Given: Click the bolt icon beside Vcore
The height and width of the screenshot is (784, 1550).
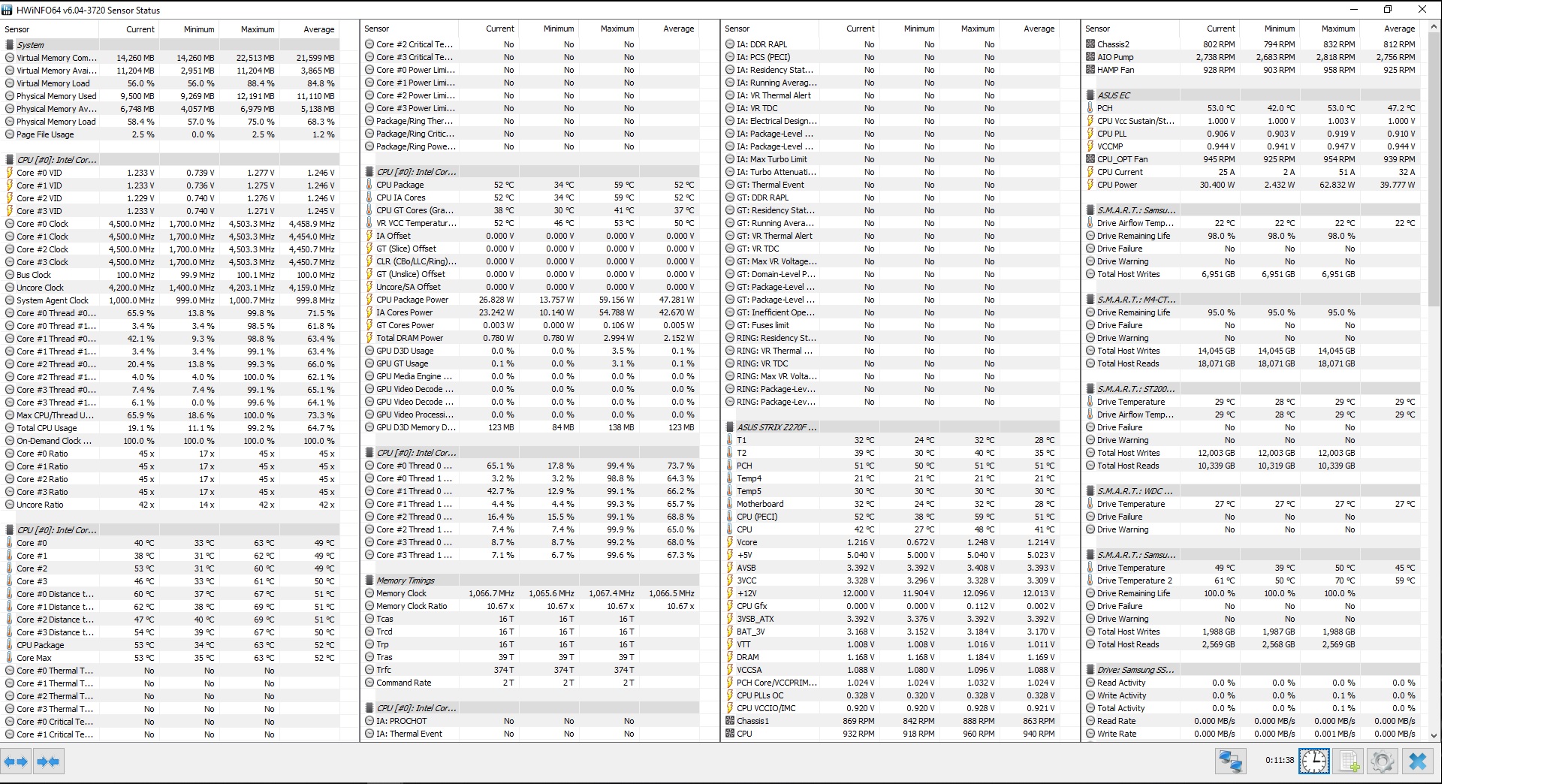Looking at the screenshot, I should pos(730,542).
